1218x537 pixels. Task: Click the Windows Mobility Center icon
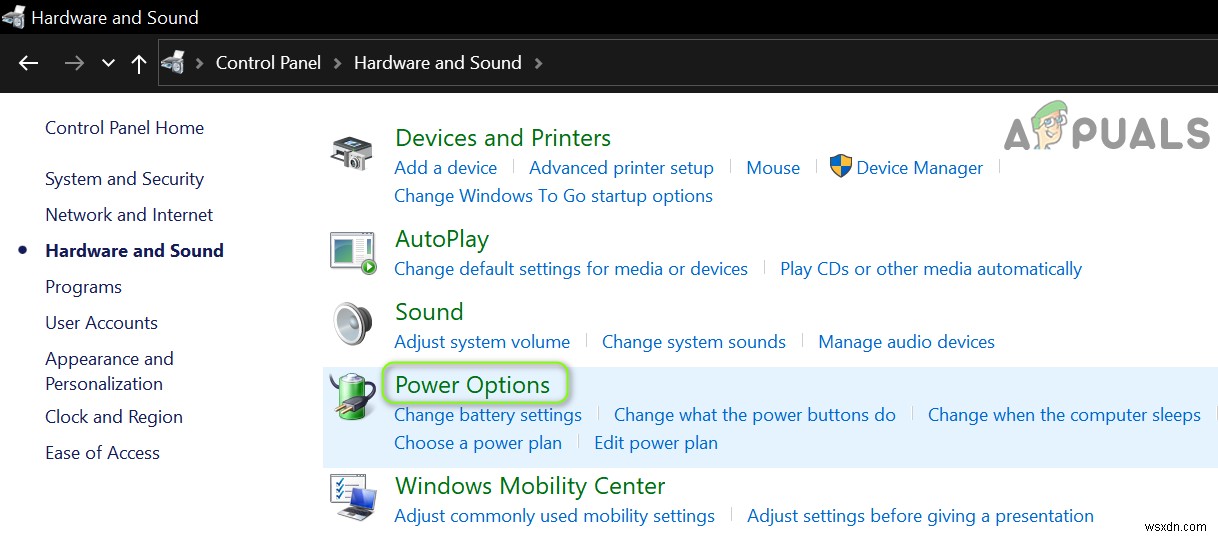(353, 497)
